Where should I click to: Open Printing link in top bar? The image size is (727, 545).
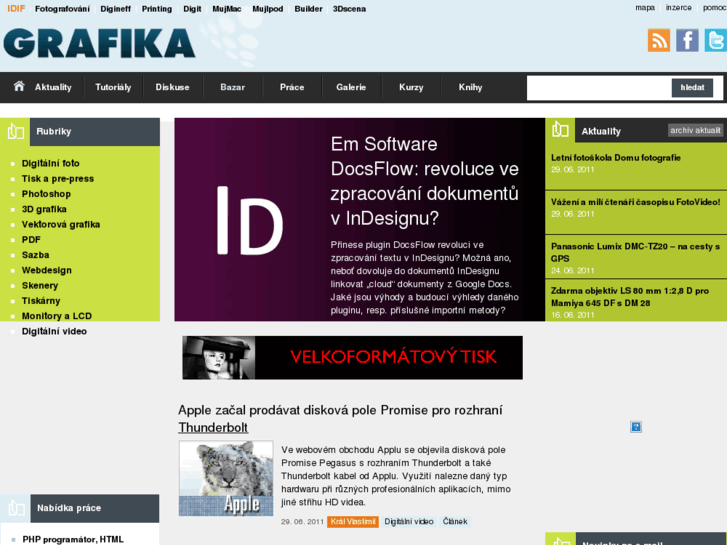pyautogui.click(x=157, y=9)
